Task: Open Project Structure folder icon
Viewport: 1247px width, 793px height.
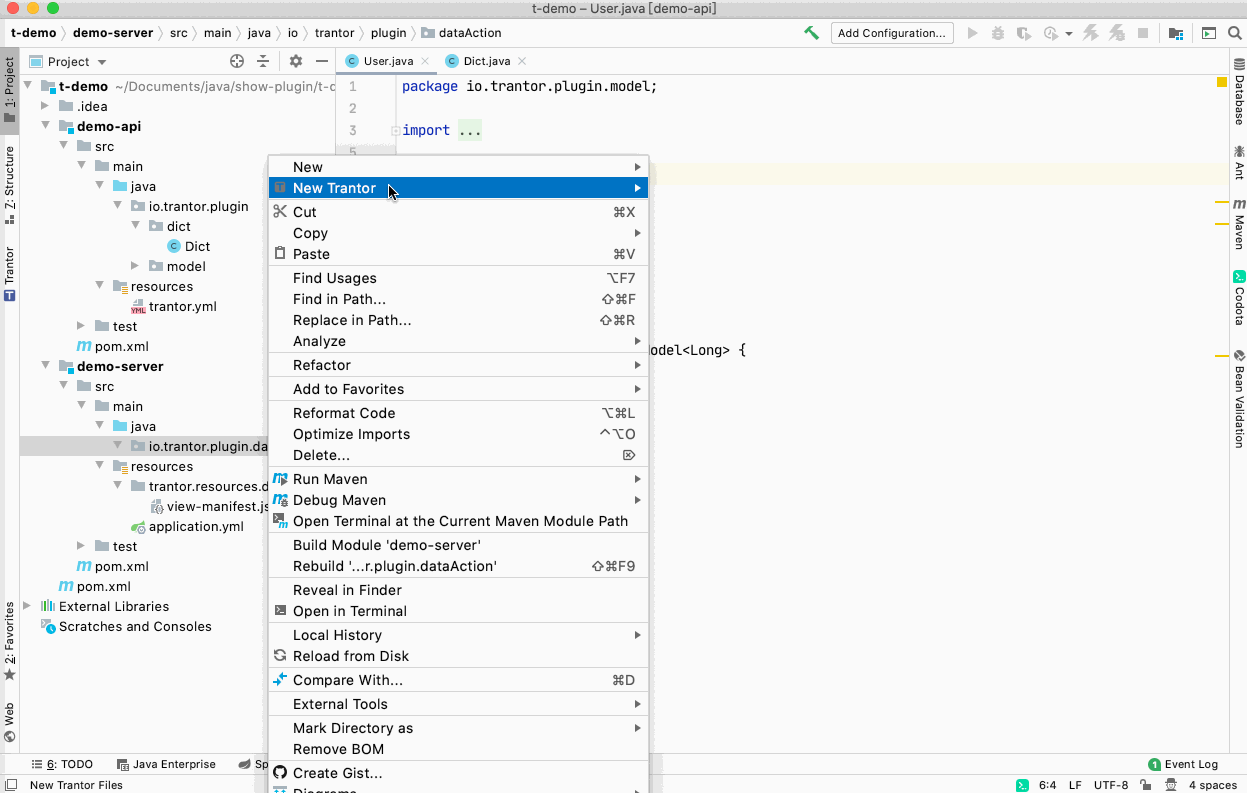Action: [1175, 33]
